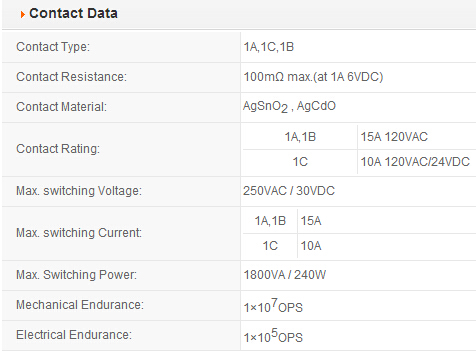The height and width of the screenshot is (361, 476).
Task: Click the Contact Rating label
Action: (58, 149)
